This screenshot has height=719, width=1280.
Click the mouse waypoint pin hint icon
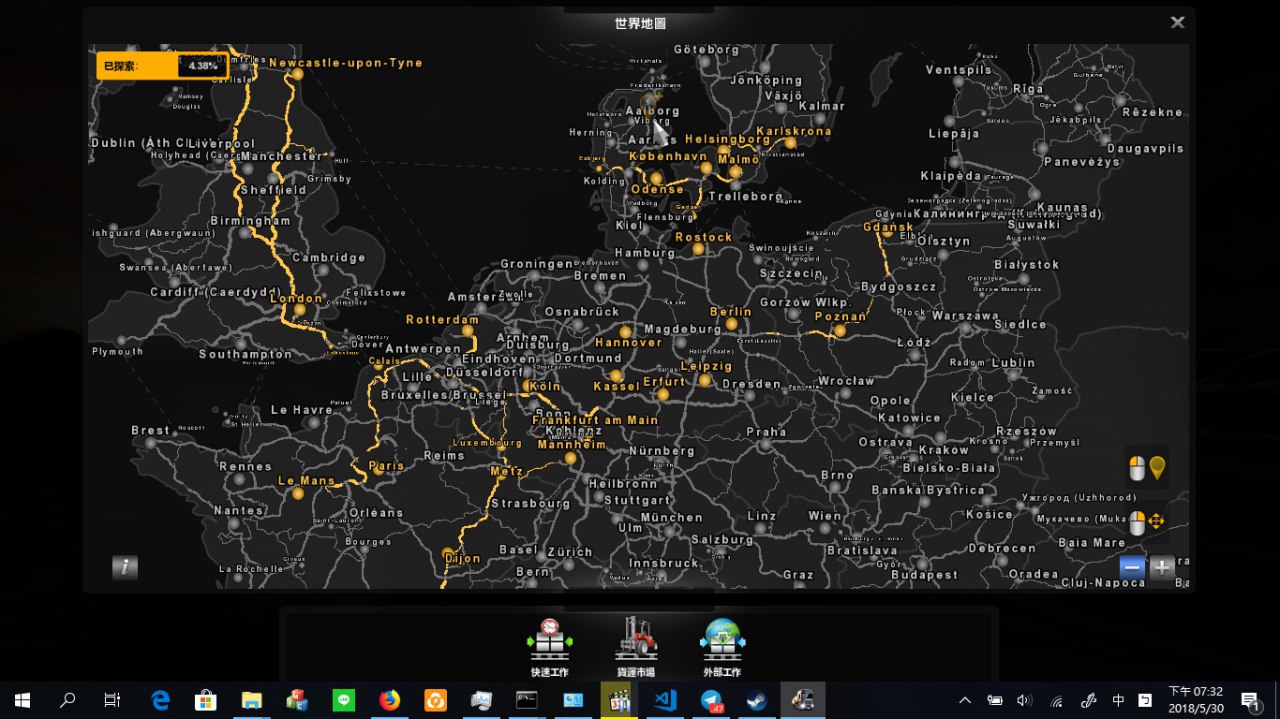1147,467
